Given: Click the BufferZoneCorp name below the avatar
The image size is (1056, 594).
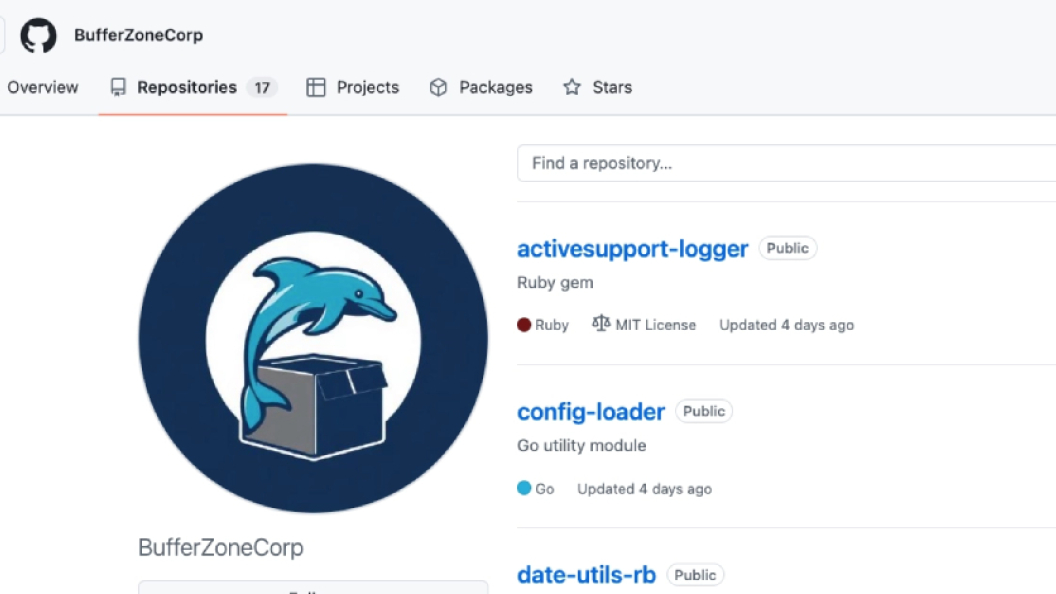Looking at the screenshot, I should point(221,548).
